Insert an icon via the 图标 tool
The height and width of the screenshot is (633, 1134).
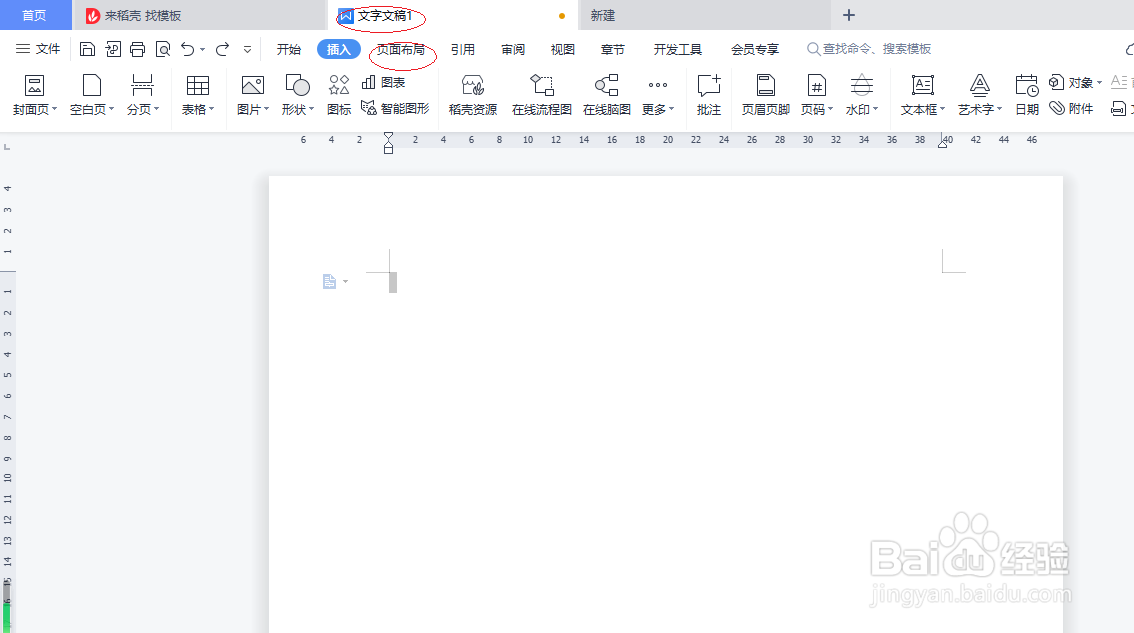tap(337, 96)
